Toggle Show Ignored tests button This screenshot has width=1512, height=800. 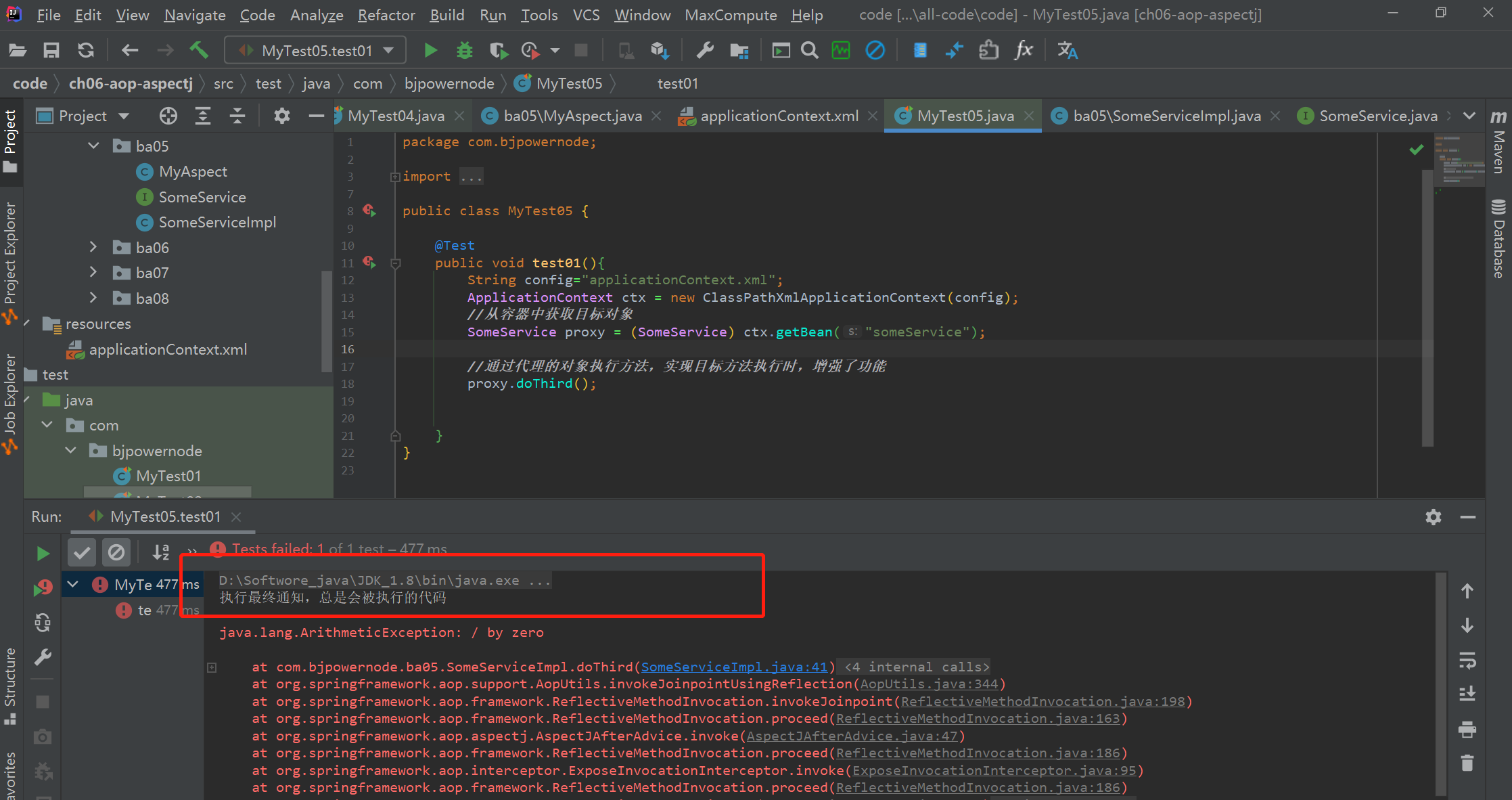tap(116, 552)
